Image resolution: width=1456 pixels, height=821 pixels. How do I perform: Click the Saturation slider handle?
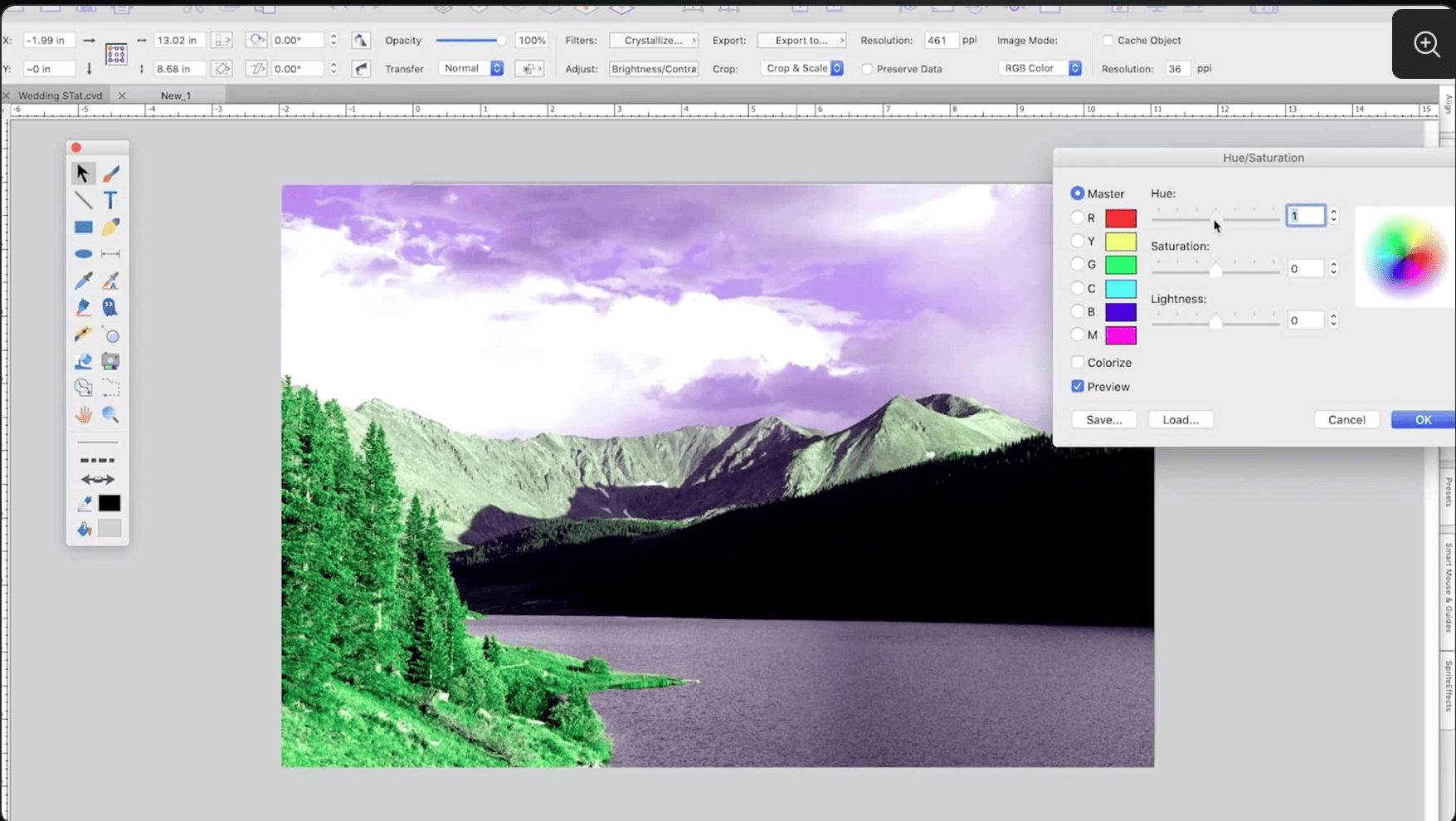click(1216, 271)
